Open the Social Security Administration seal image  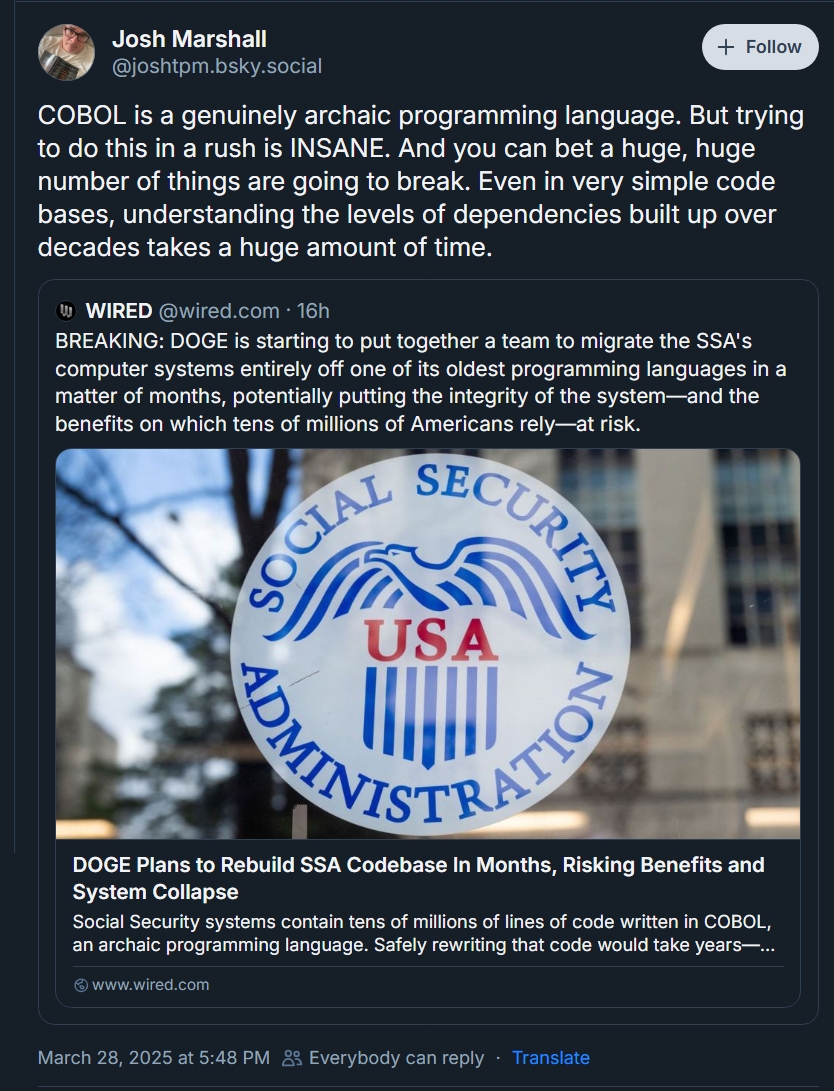pos(428,643)
